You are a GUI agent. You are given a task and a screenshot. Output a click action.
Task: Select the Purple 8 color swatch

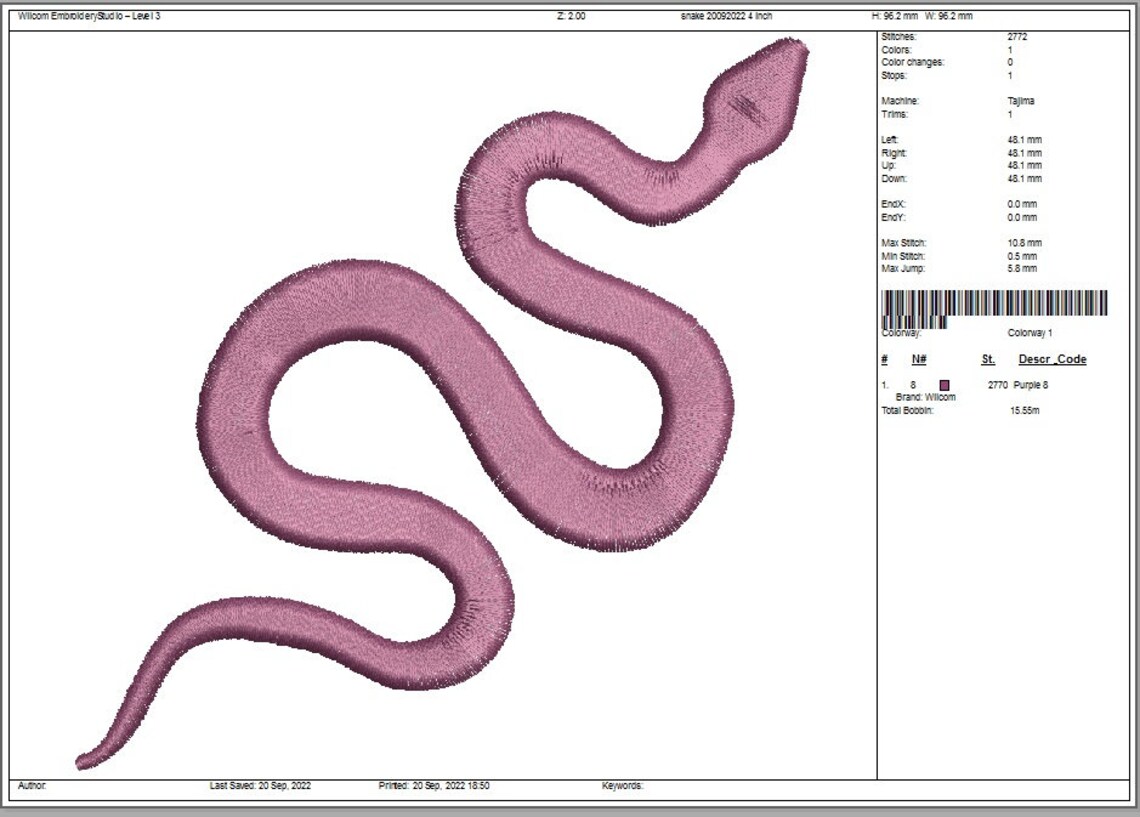click(x=946, y=384)
